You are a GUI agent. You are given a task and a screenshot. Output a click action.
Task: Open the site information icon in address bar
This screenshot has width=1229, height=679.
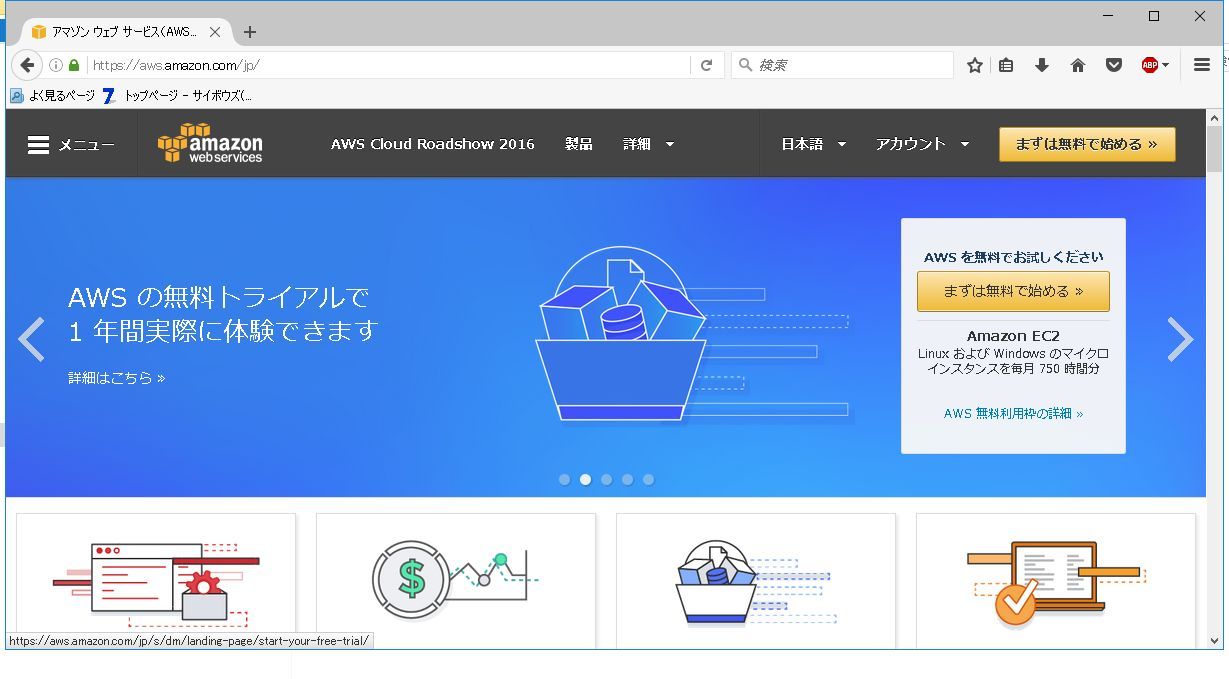pos(56,65)
